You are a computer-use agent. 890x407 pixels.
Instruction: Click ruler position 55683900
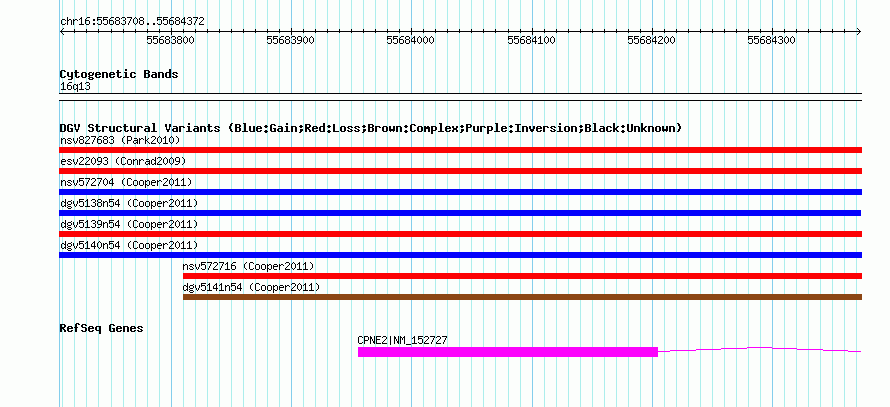[x=291, y=40]
